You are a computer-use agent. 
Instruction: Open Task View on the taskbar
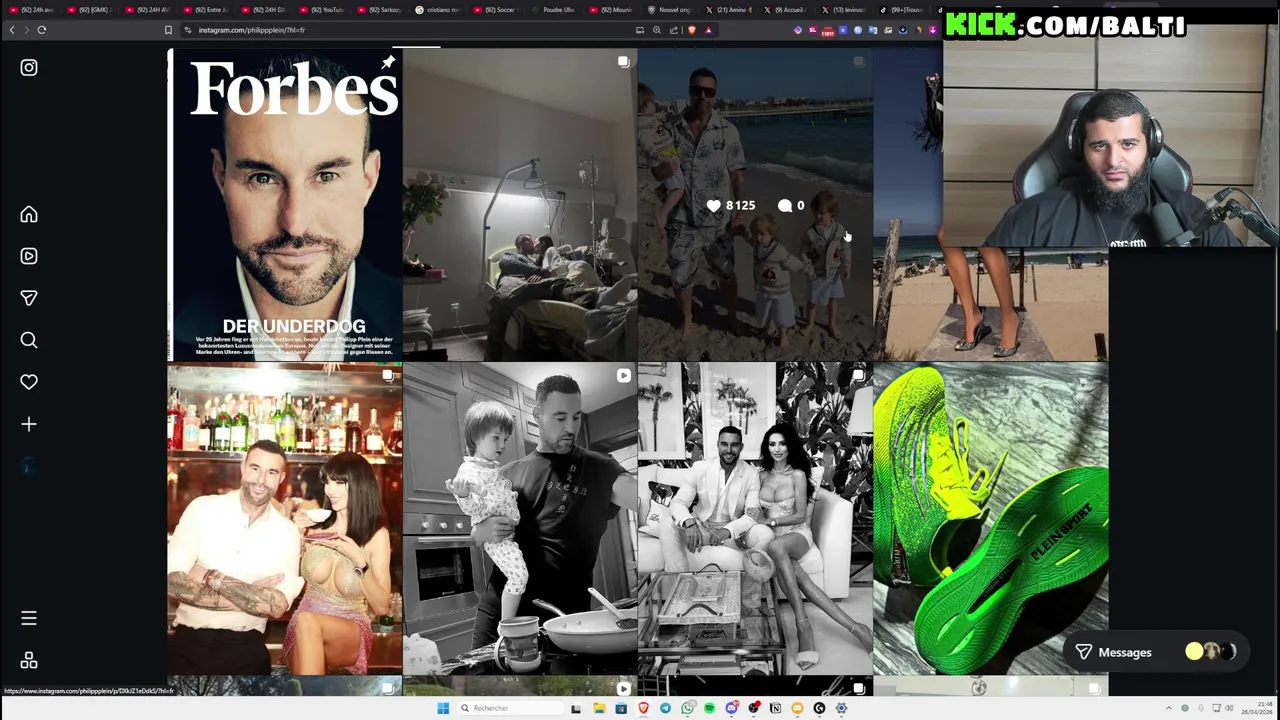tap(576, 708)
